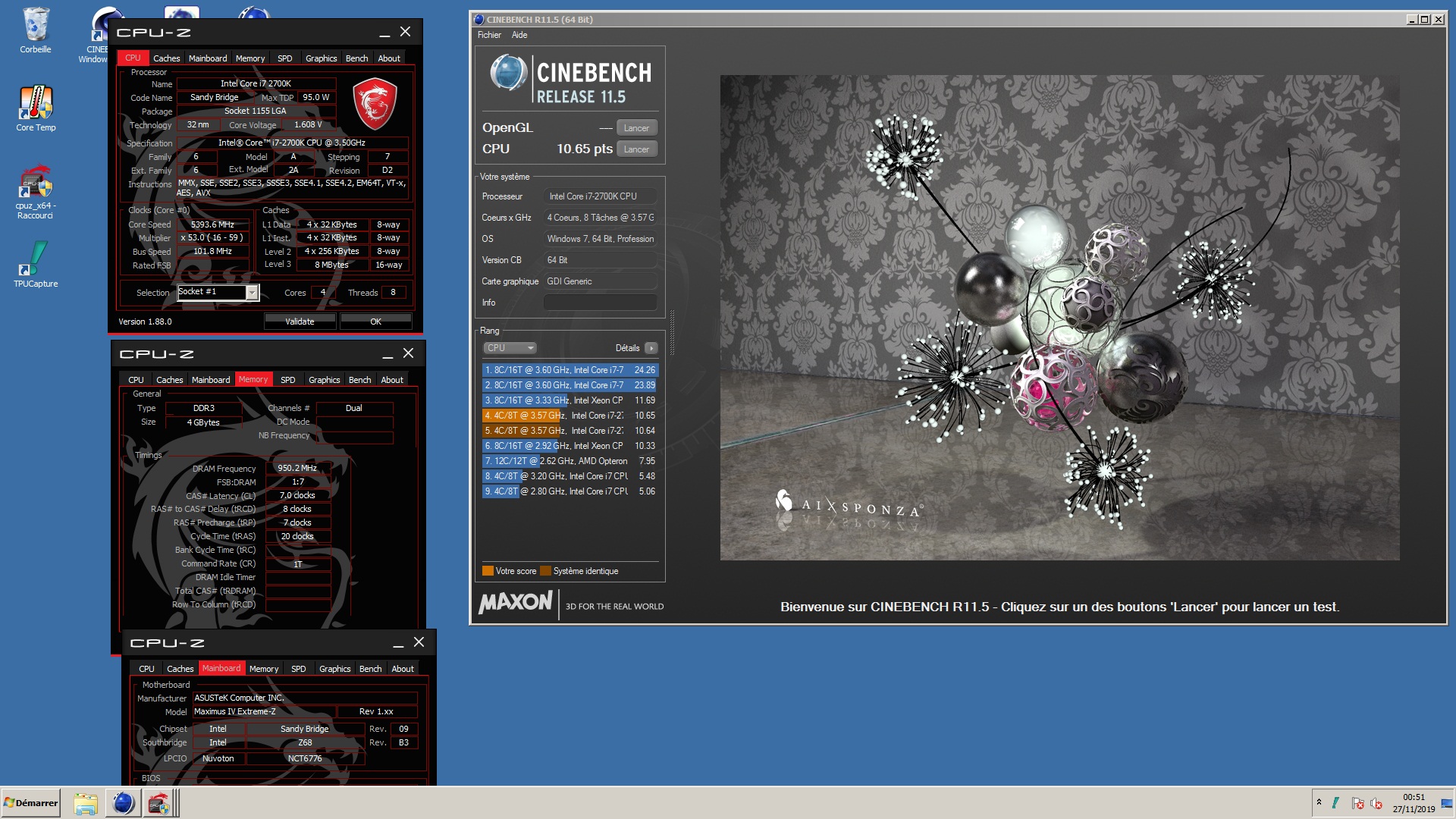The image size is (1456, 819).
Task: Select the CPU tab in the CPU-Z window showing Timings
Action: tap(136, 380)
